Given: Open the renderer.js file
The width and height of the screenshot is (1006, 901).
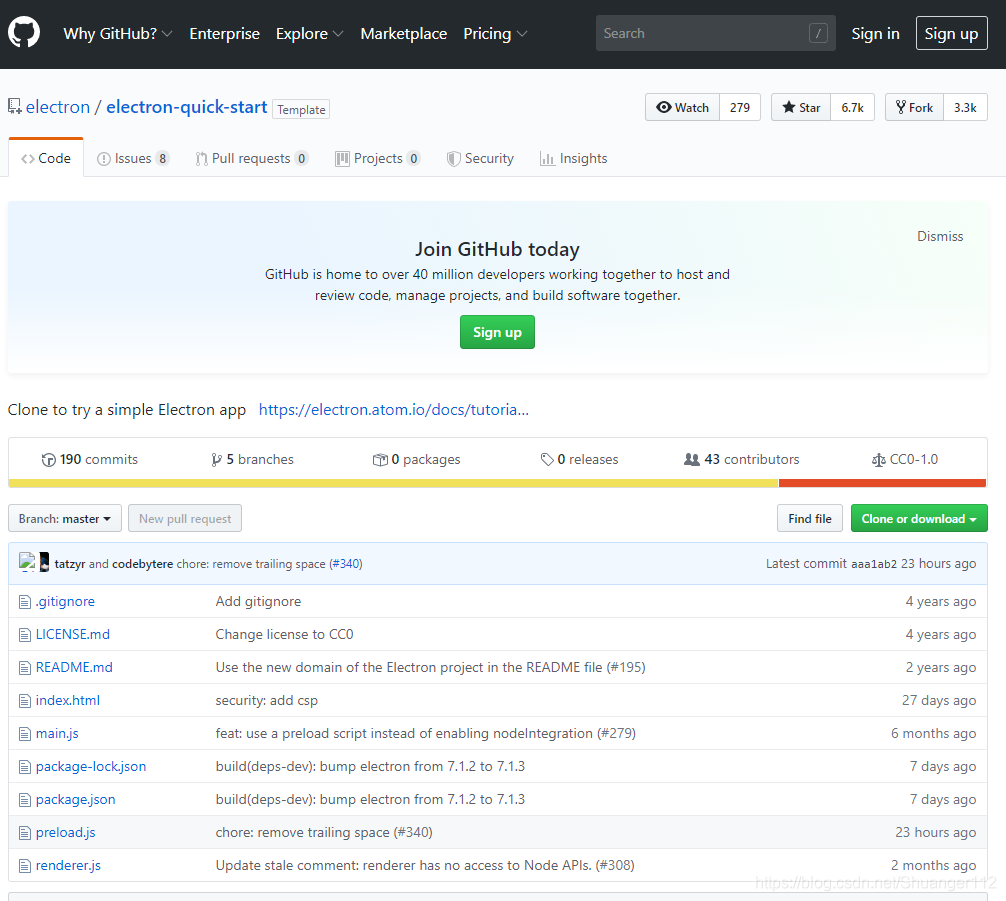Looking at the screenshot, I should (x=68, y=866).
